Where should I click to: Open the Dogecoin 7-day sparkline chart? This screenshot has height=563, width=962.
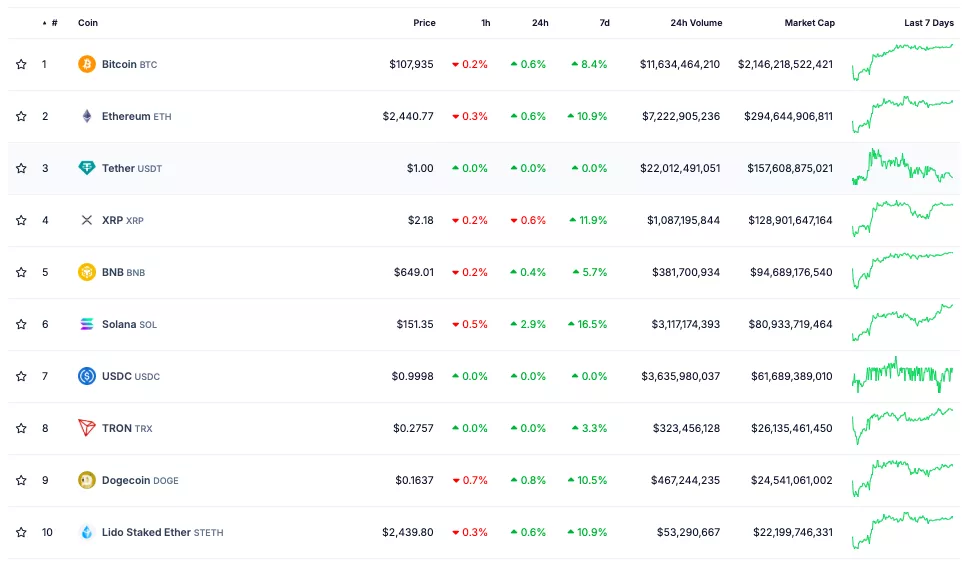click(x=902, y=478)
